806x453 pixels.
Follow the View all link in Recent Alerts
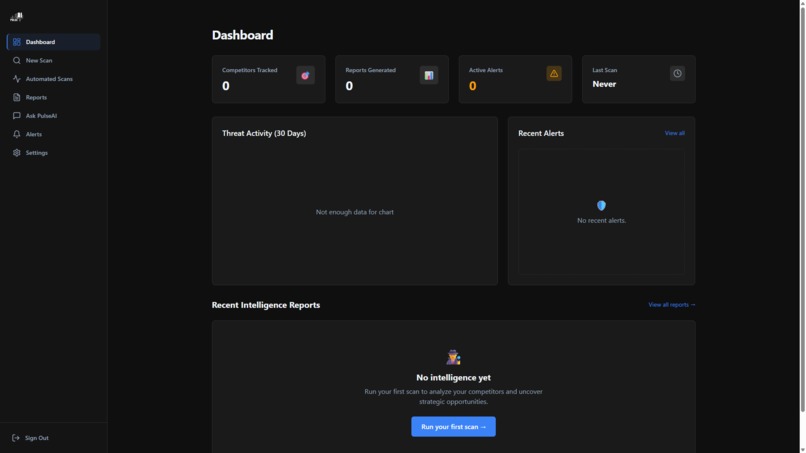point(674,133)
